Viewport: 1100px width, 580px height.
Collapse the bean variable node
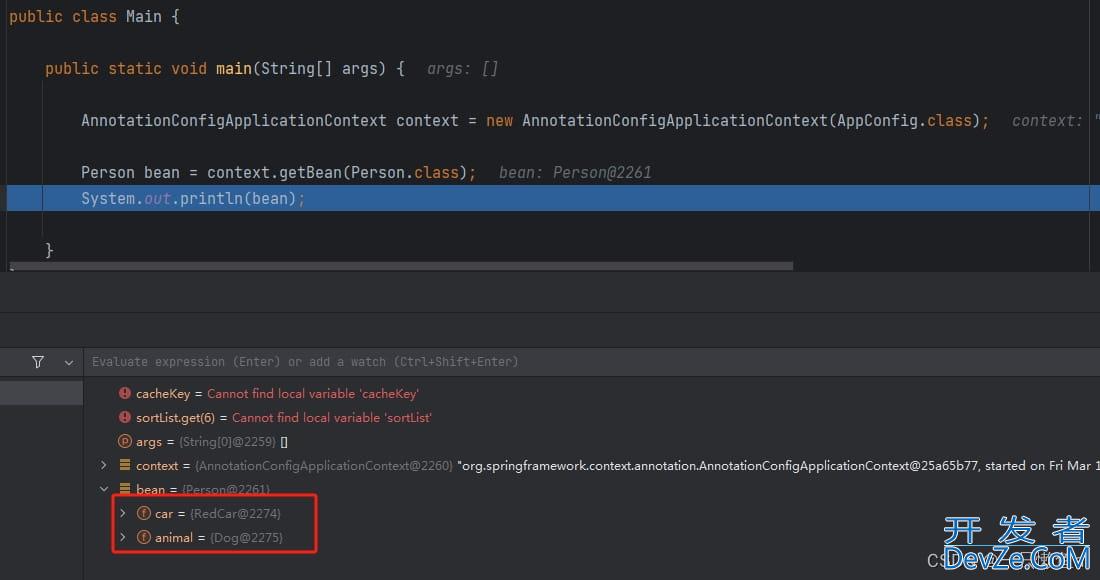coord(104,490)
